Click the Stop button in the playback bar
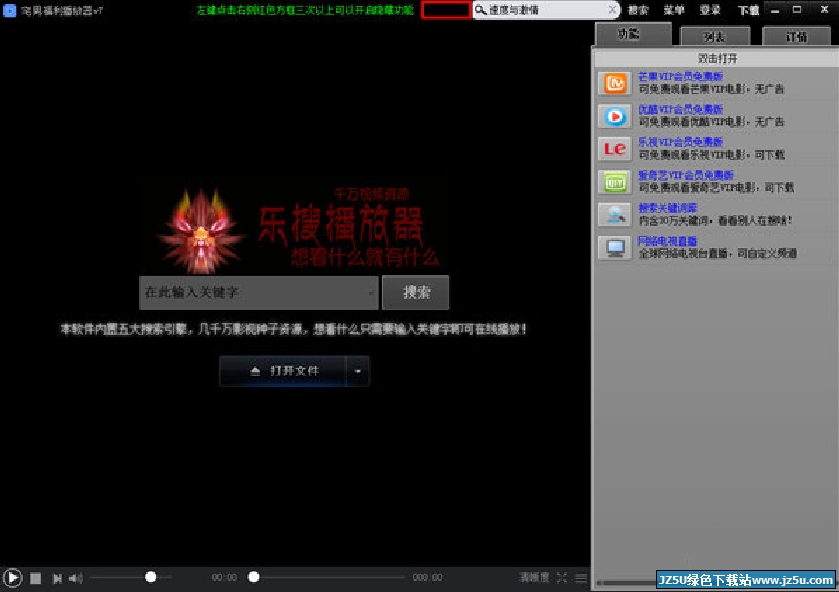839x592 pixels. coord(35,578)
